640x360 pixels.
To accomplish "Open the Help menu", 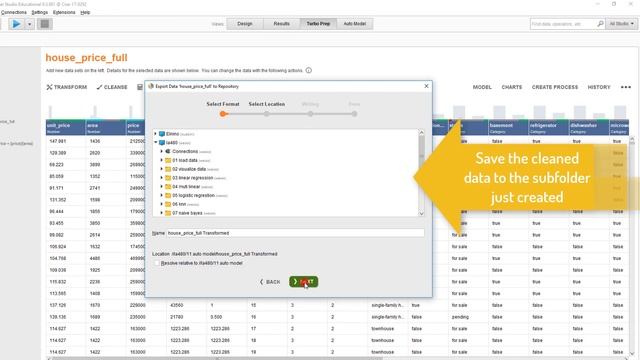I will pyautogui.click(x=85, y=12).
